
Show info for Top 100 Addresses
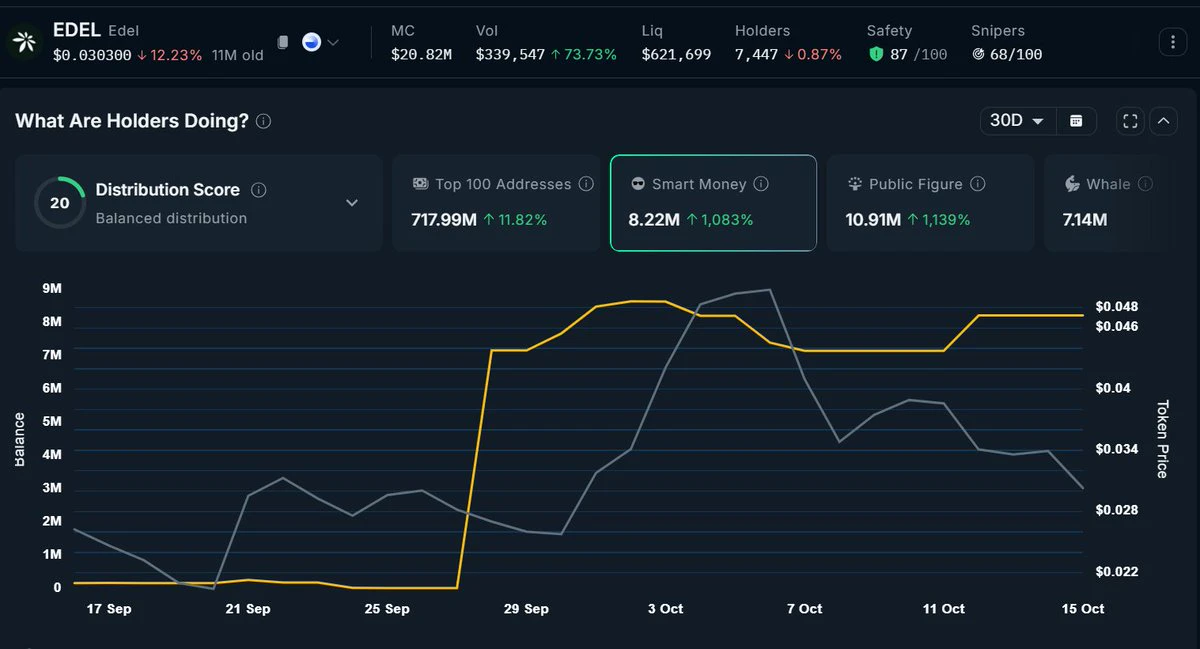click(x=586, y=184)
